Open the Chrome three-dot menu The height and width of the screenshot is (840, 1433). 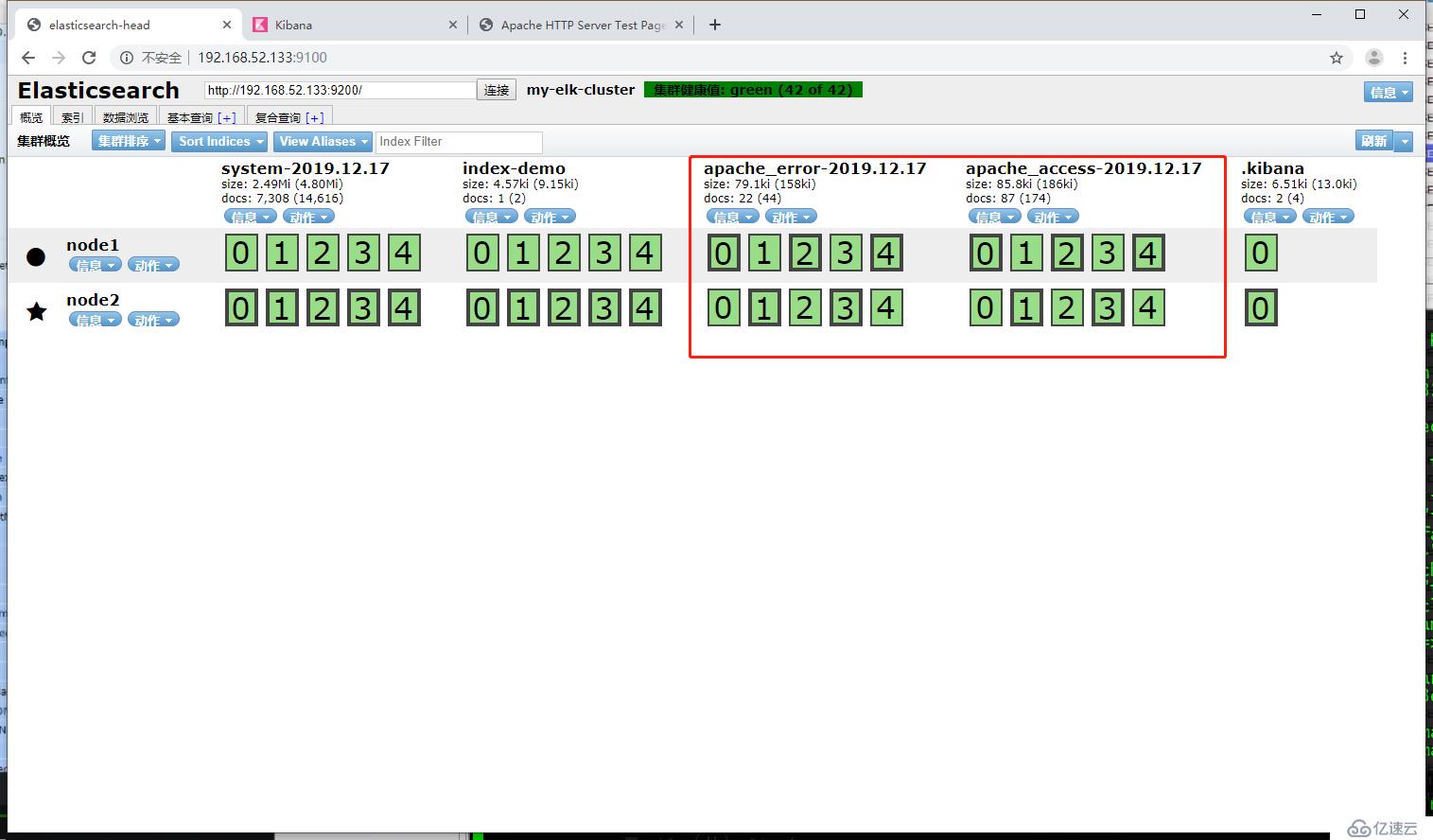tap(1406, 58)
